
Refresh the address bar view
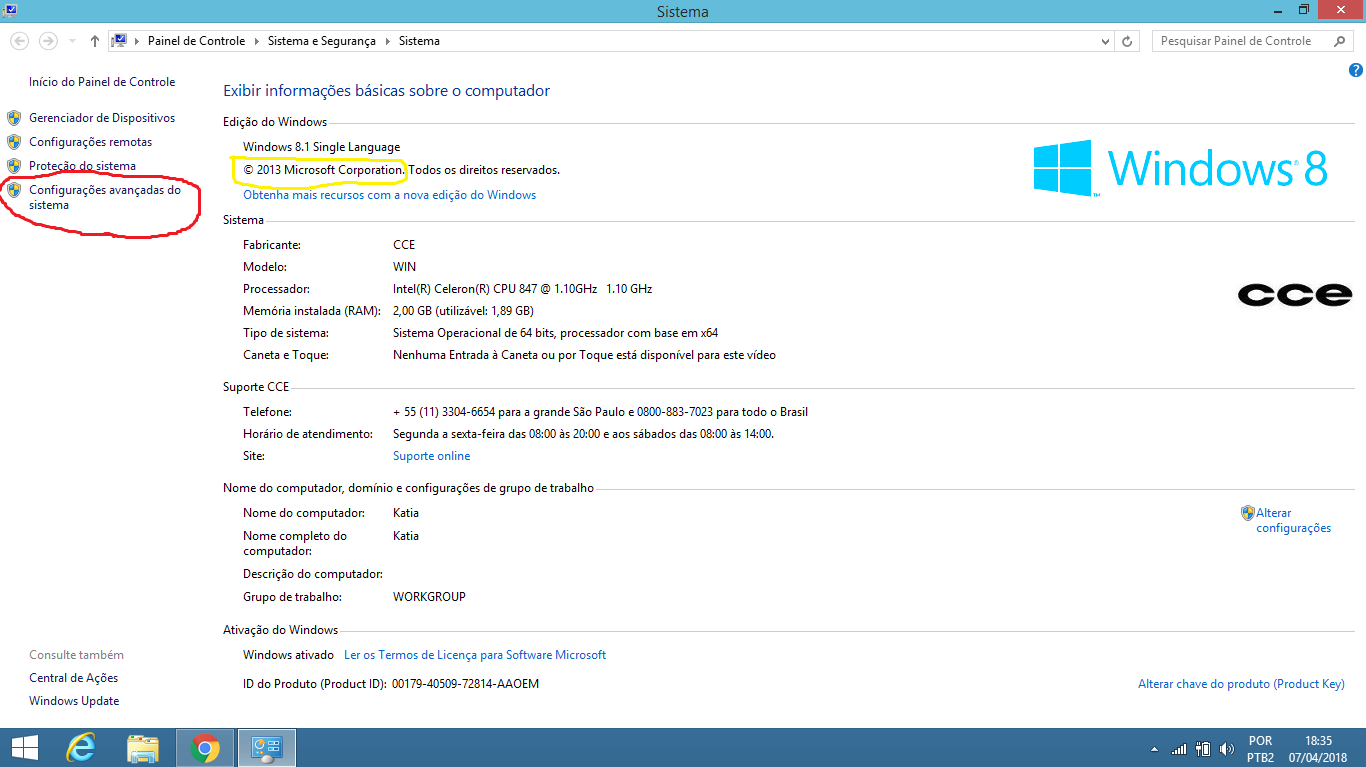pos(1128,41)
